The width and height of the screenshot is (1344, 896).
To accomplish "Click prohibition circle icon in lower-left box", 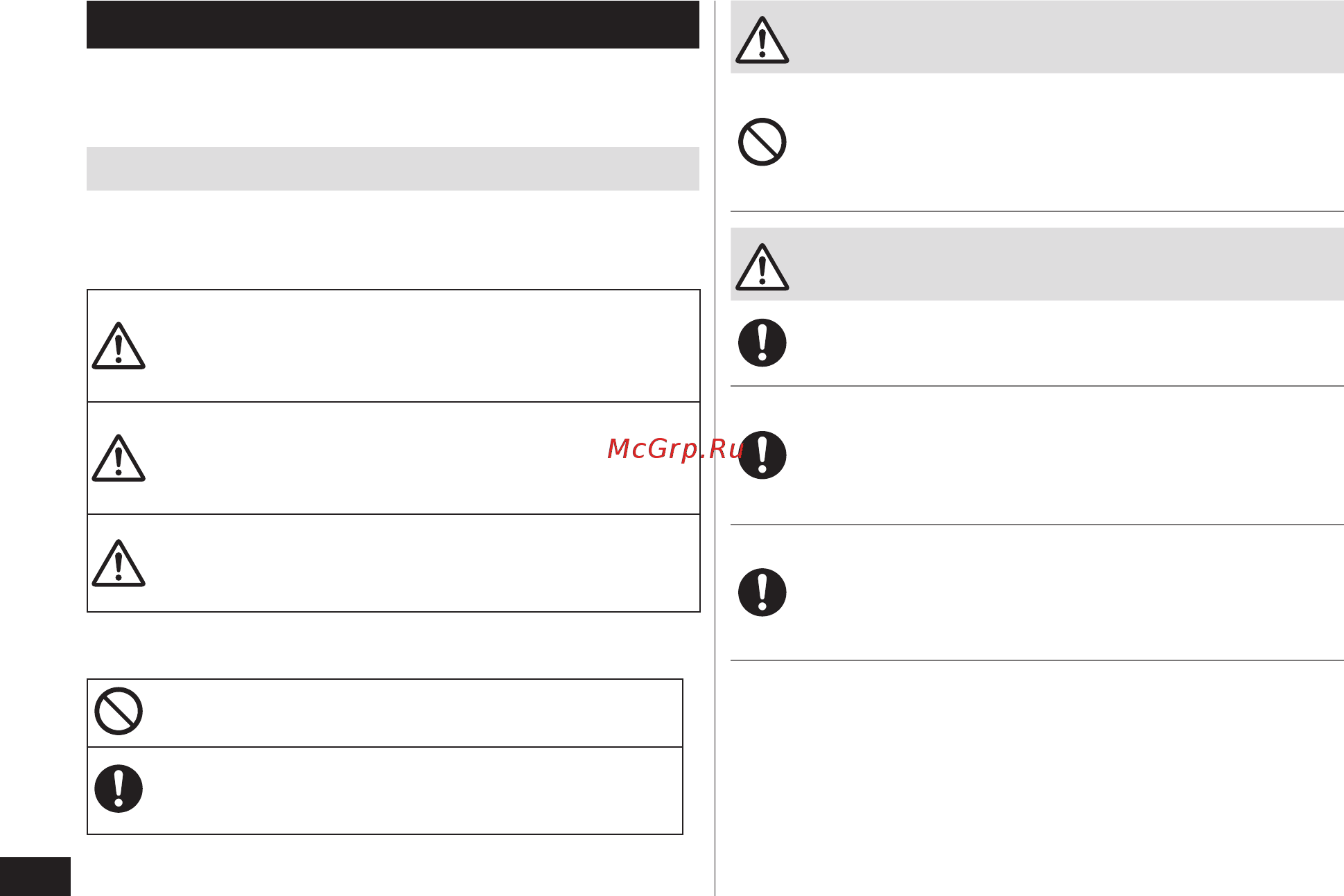I will tap(119, 711).
